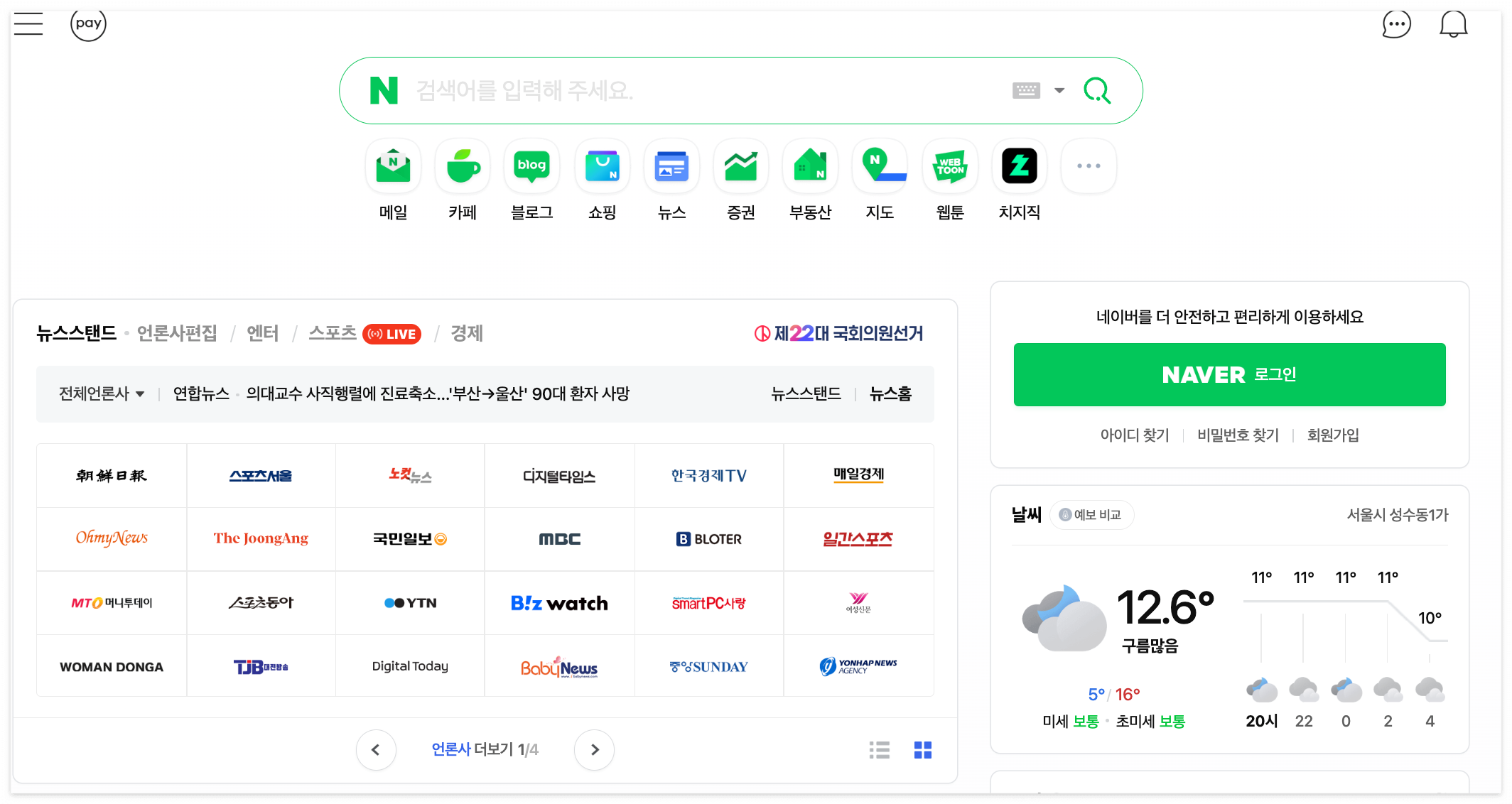Switch newsstand to list view
This screenshot has height=804, width=1512.
(879, 750)
